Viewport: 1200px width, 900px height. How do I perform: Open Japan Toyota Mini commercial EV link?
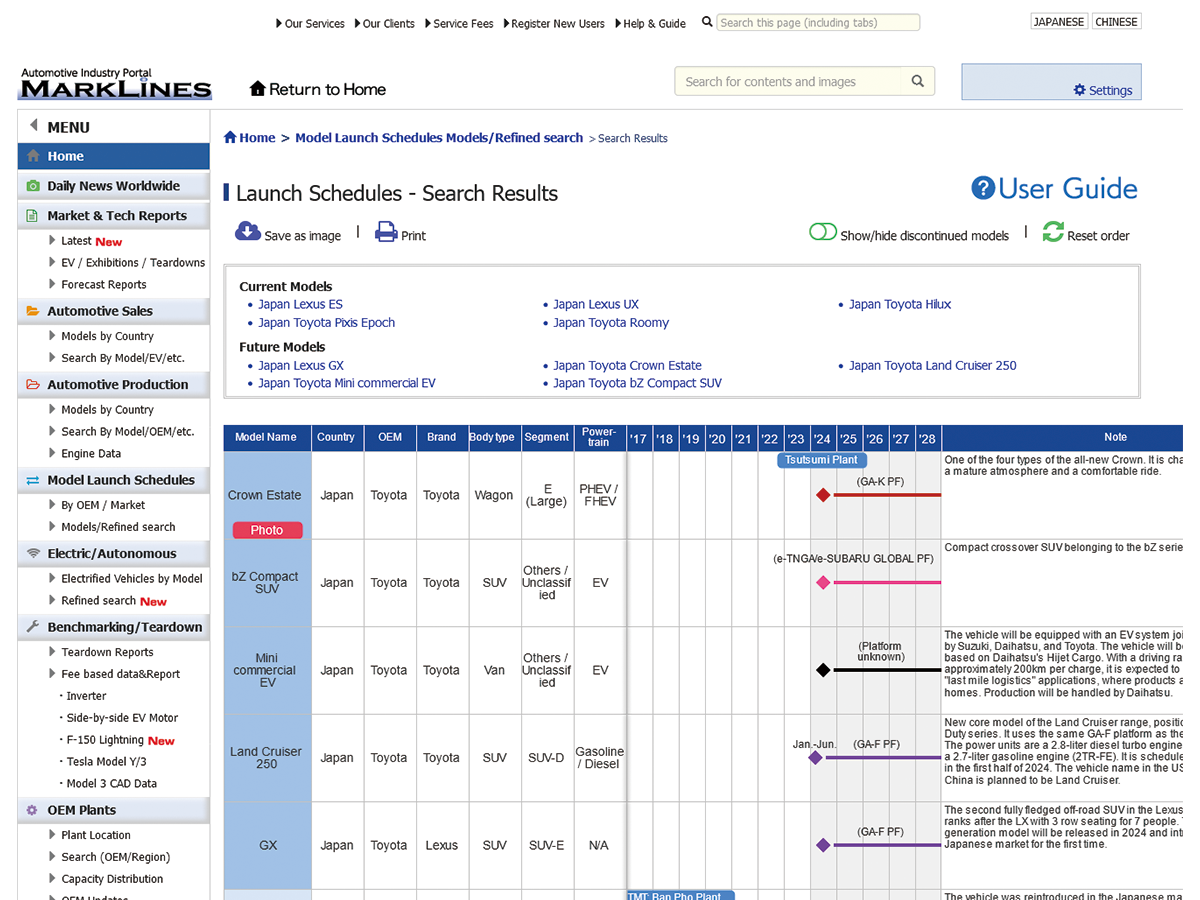tap(347, 384)
